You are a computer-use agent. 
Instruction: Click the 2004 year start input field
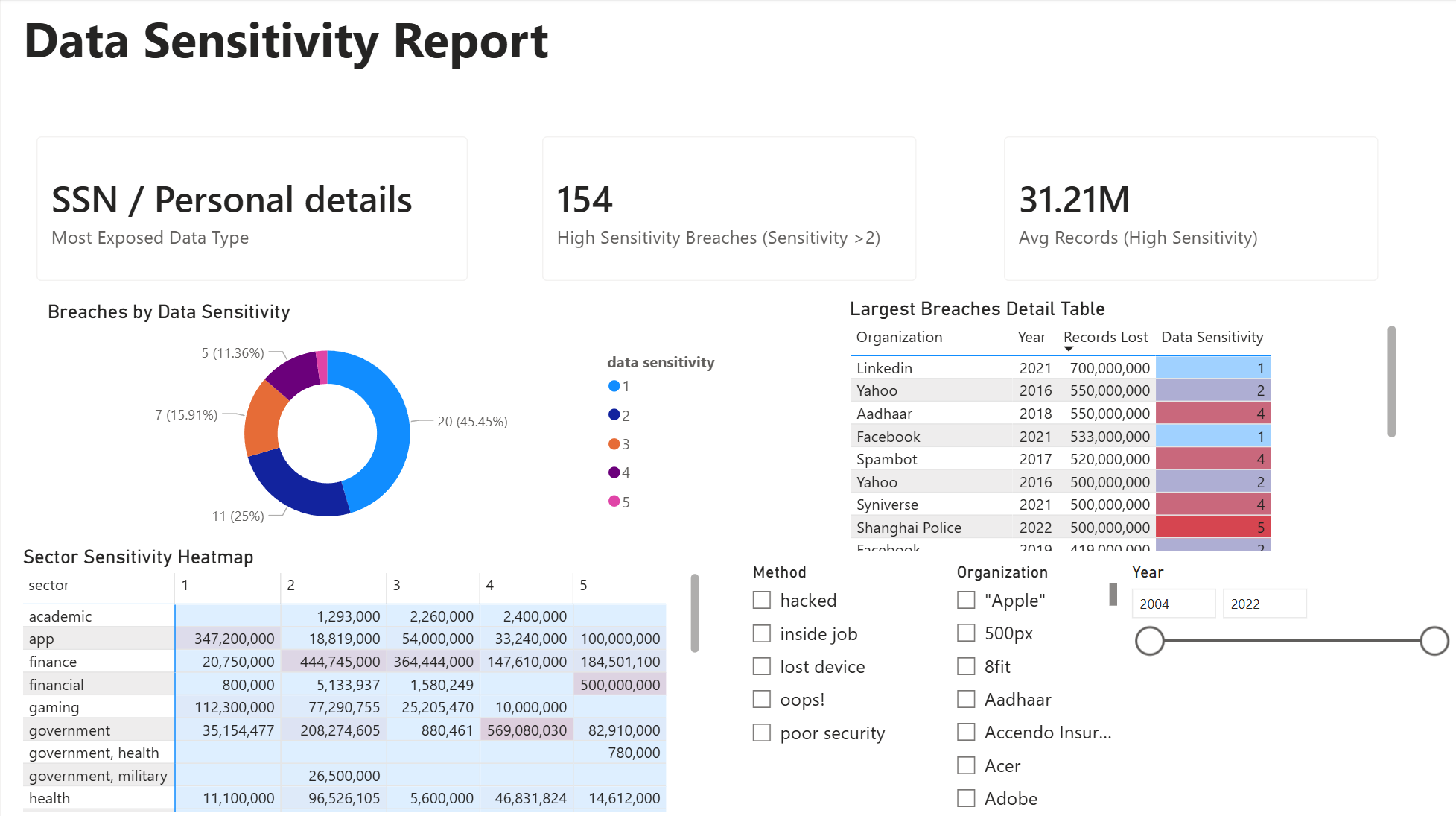pos(1174,604)
